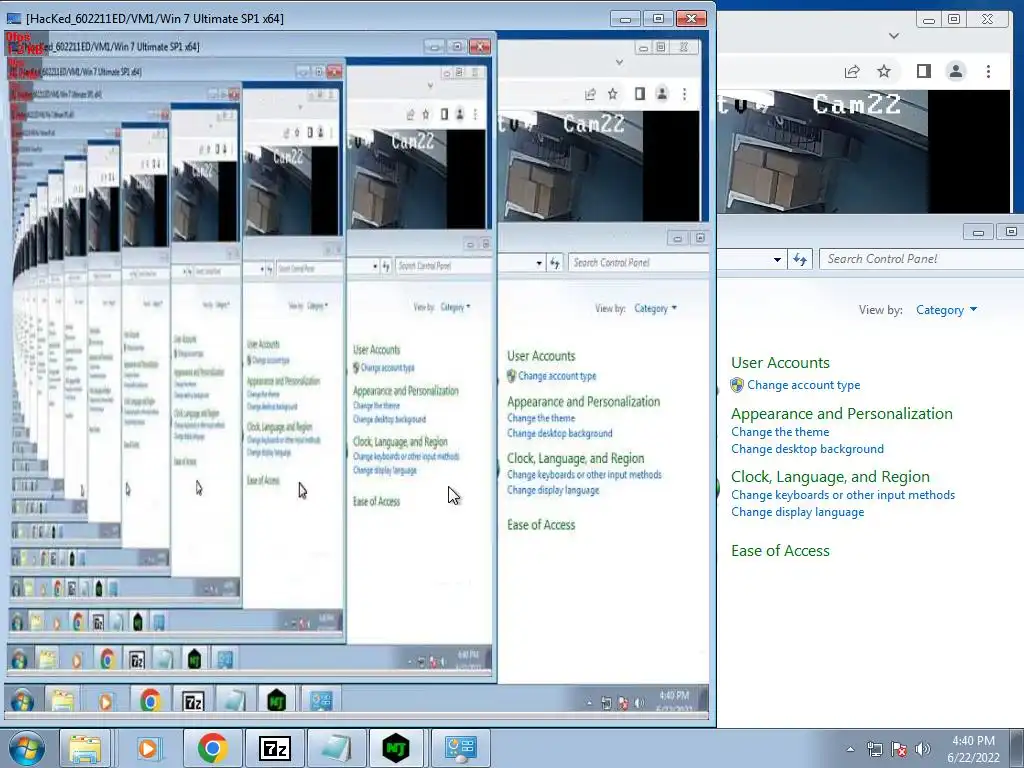
Task: Open the 4:40 PM clock in outer tray
Action: click(x=973, y=749)
